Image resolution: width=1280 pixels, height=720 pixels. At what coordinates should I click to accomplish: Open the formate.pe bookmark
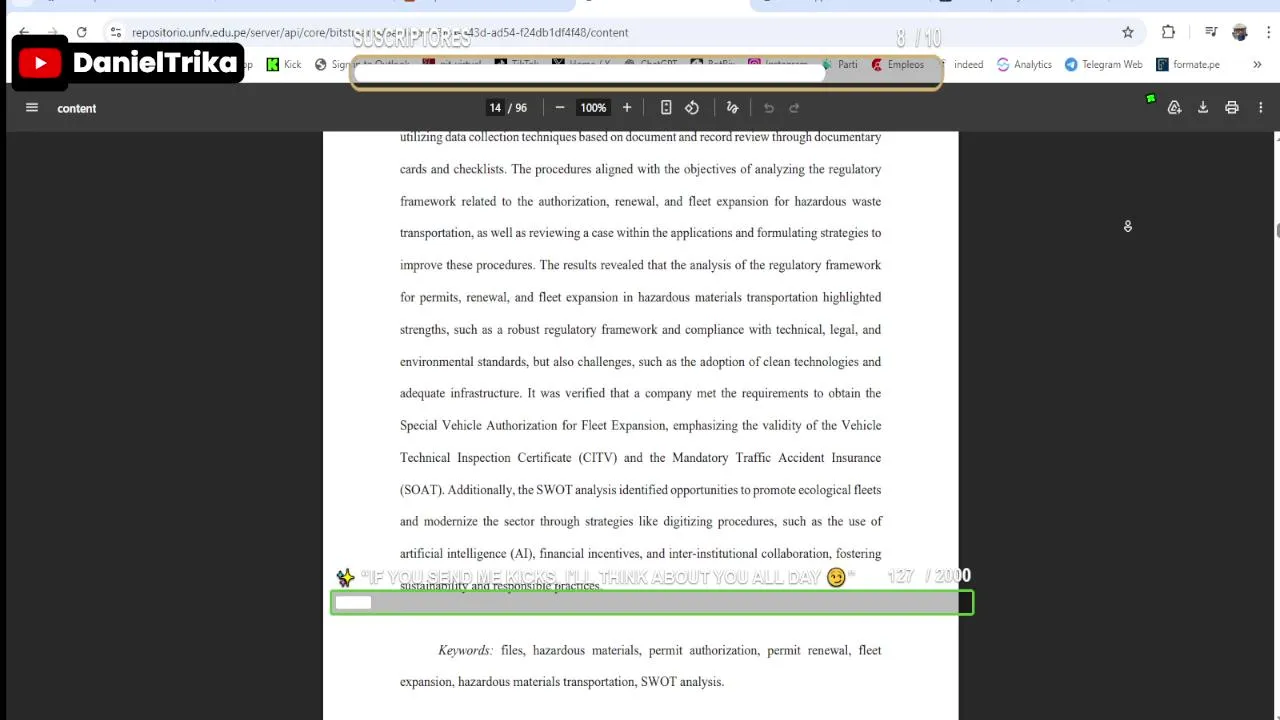coord(1188,64)
